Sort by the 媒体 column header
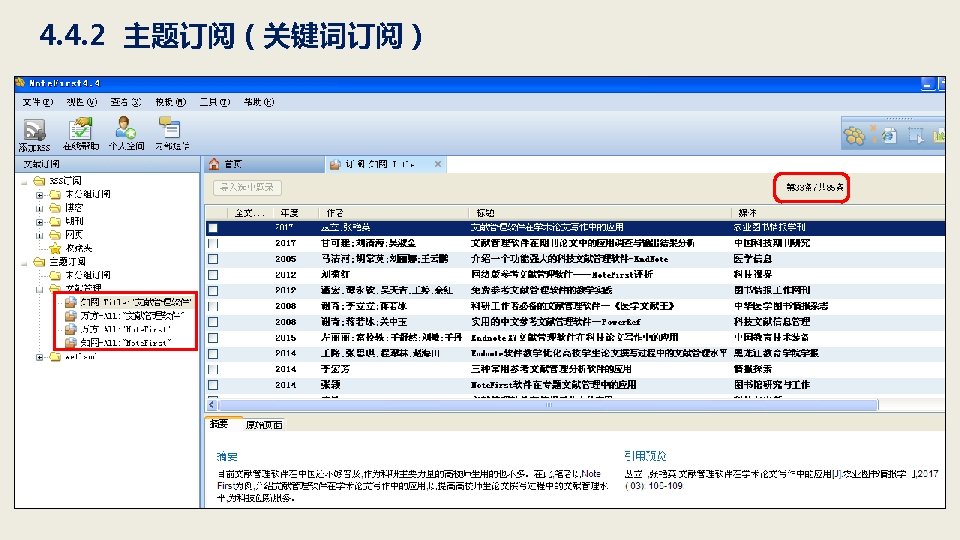The width and height of the screenshot is (960, 540). click(x=838, y=212)
